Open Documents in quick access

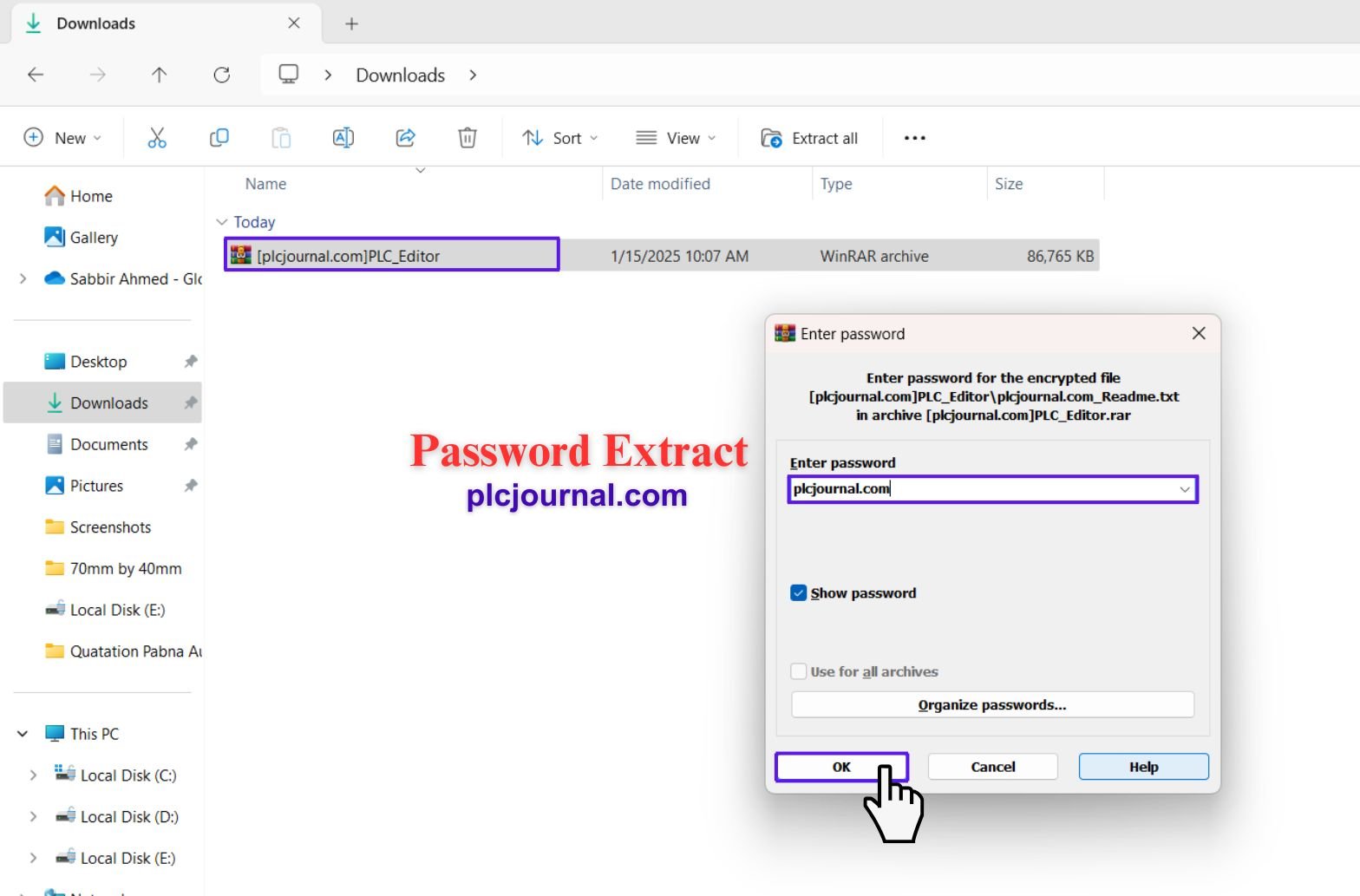point(96,444)
